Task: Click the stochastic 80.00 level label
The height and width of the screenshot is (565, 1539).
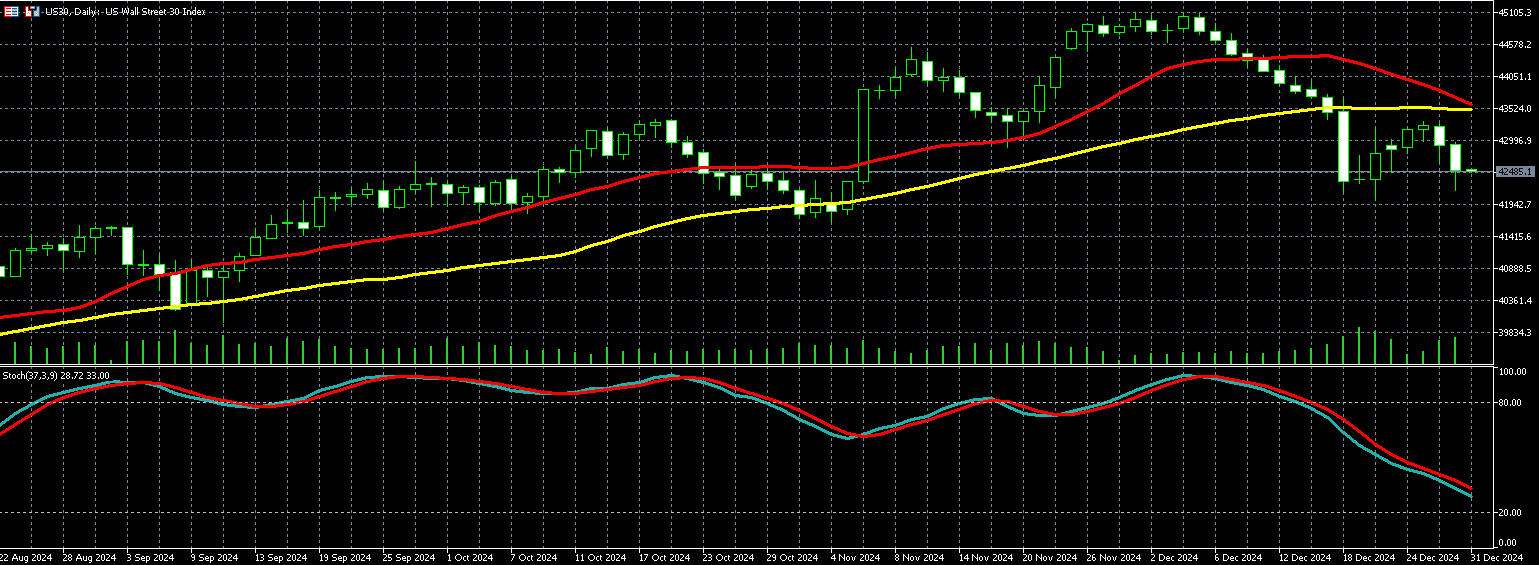Action: click(1512, 403)
